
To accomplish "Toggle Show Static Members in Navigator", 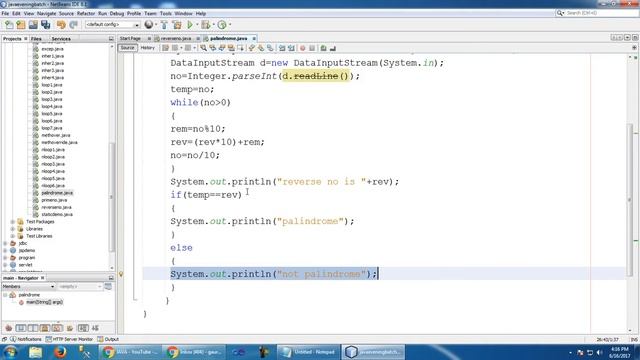I will click(33, 328).
